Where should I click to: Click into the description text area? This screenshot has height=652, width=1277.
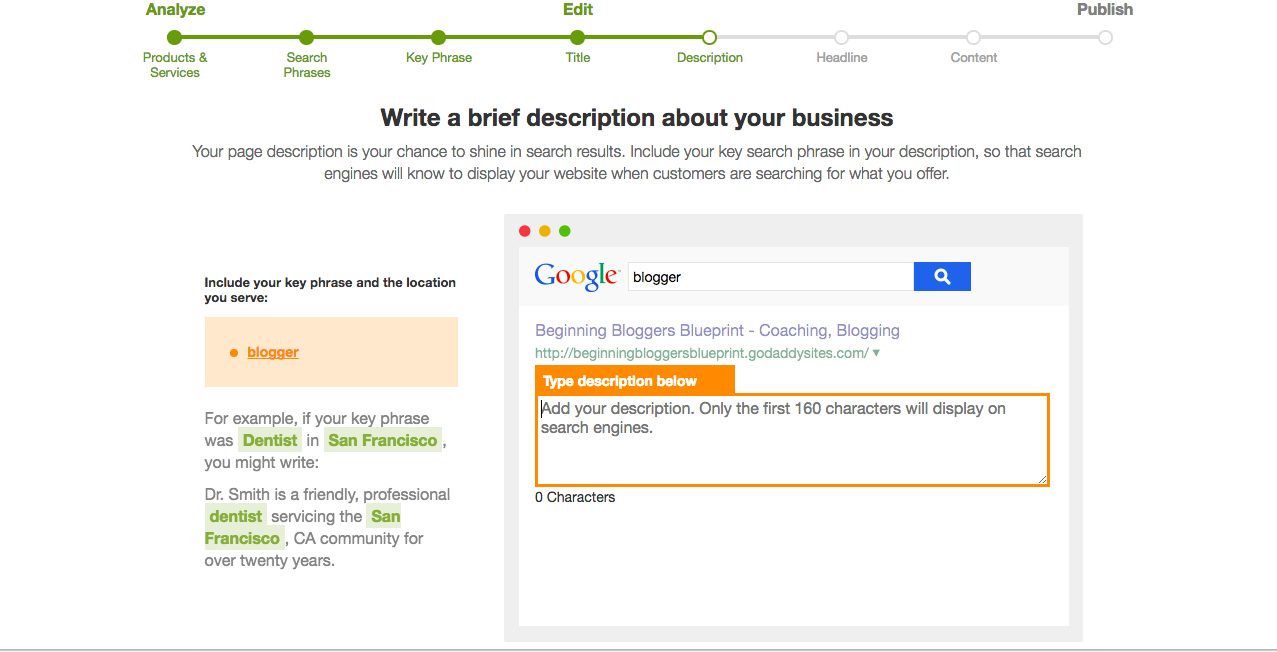click(x=792, y=440)
